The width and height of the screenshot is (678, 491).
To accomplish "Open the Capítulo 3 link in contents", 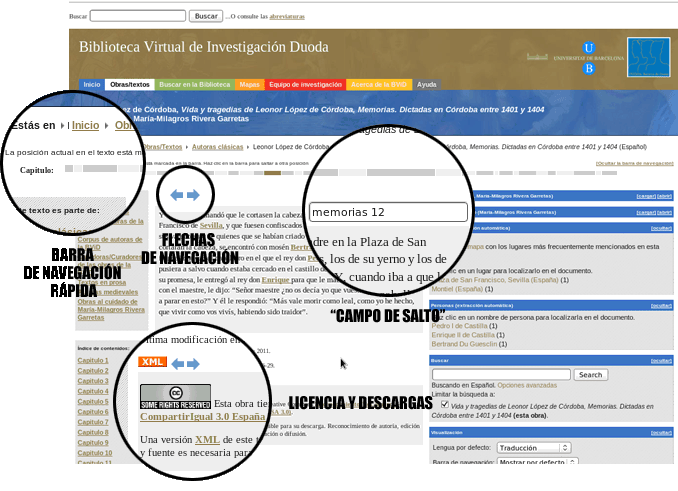I will (93, 381).
